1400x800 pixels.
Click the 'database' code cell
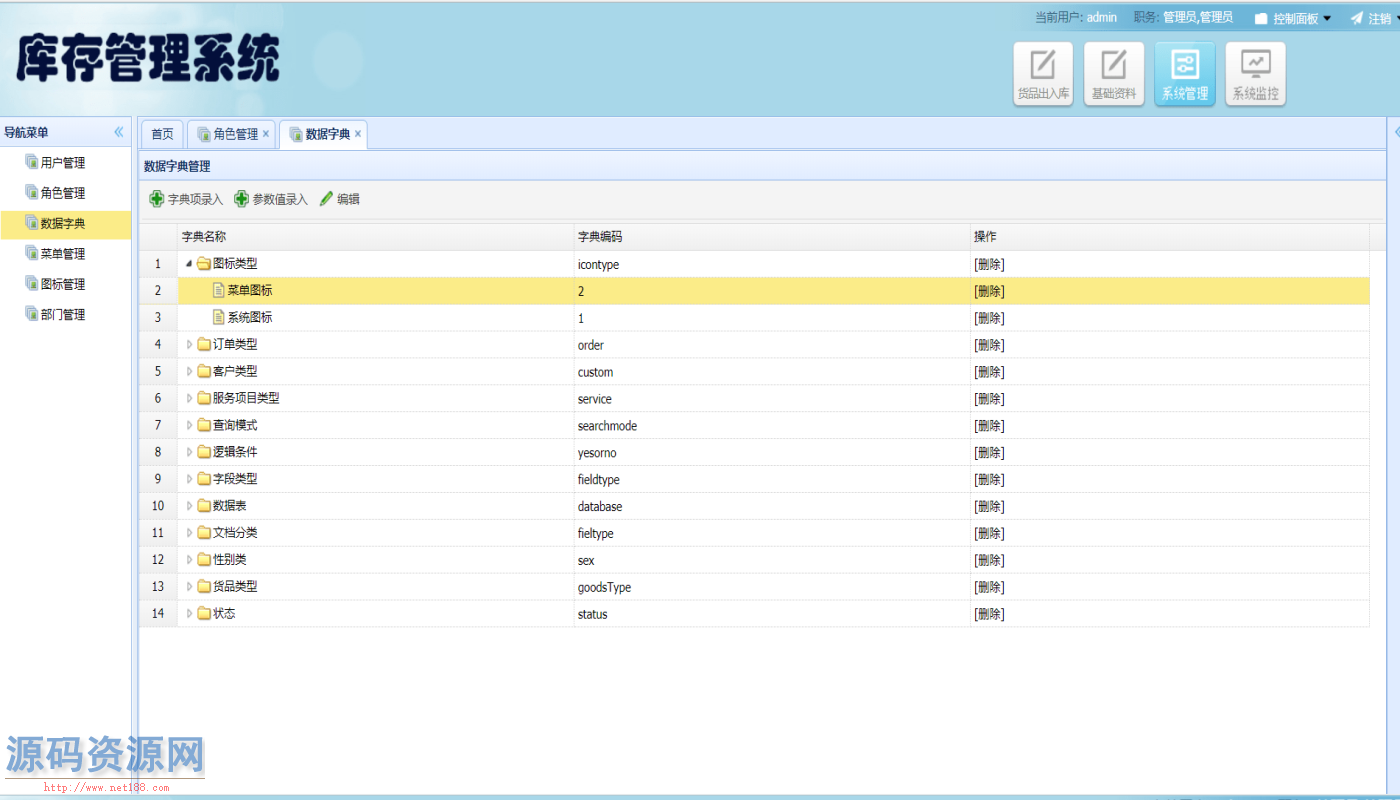(772, 507)
